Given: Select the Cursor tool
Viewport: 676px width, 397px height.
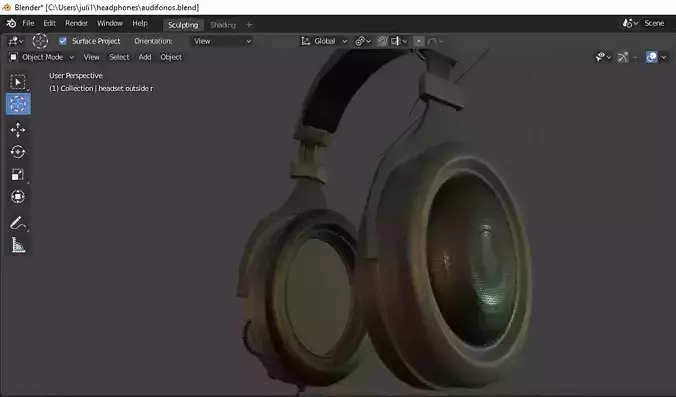Looking at the screenshot, I should tap(18, 104).
